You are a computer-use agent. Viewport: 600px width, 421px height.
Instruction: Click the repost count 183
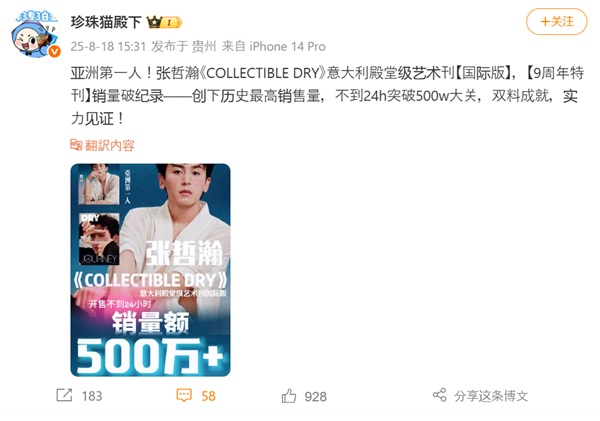click(x=92, y=396)
